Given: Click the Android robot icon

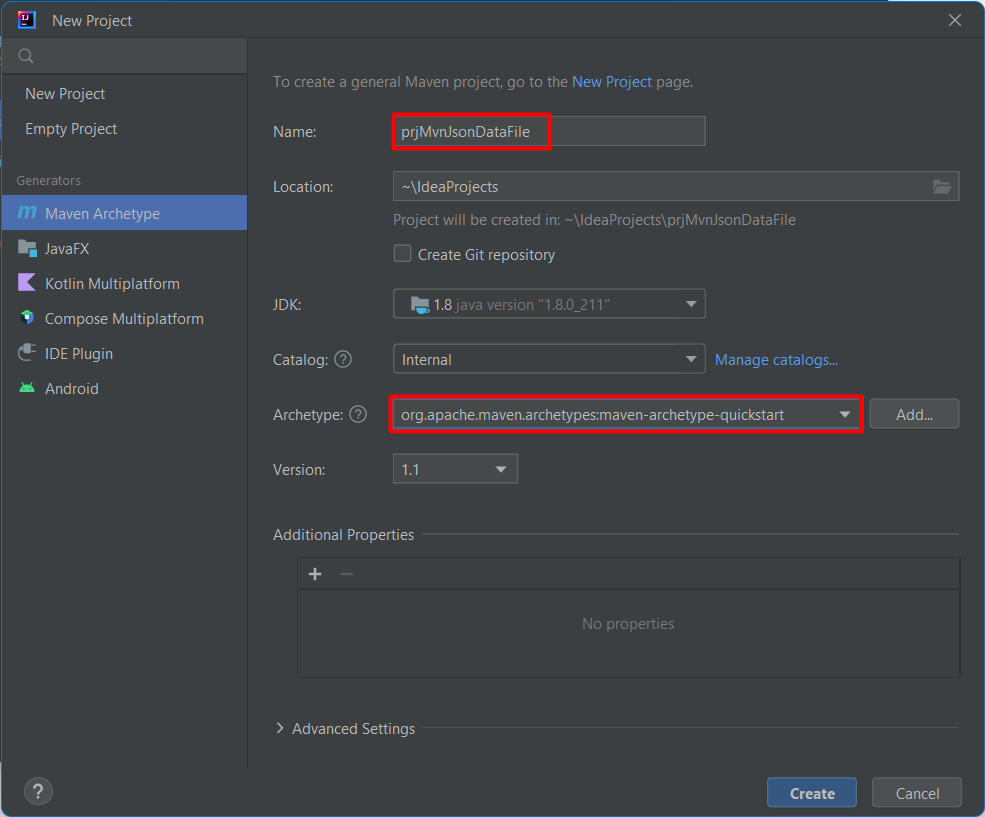Looking at the screenshot, I should (x=27, y=388).
